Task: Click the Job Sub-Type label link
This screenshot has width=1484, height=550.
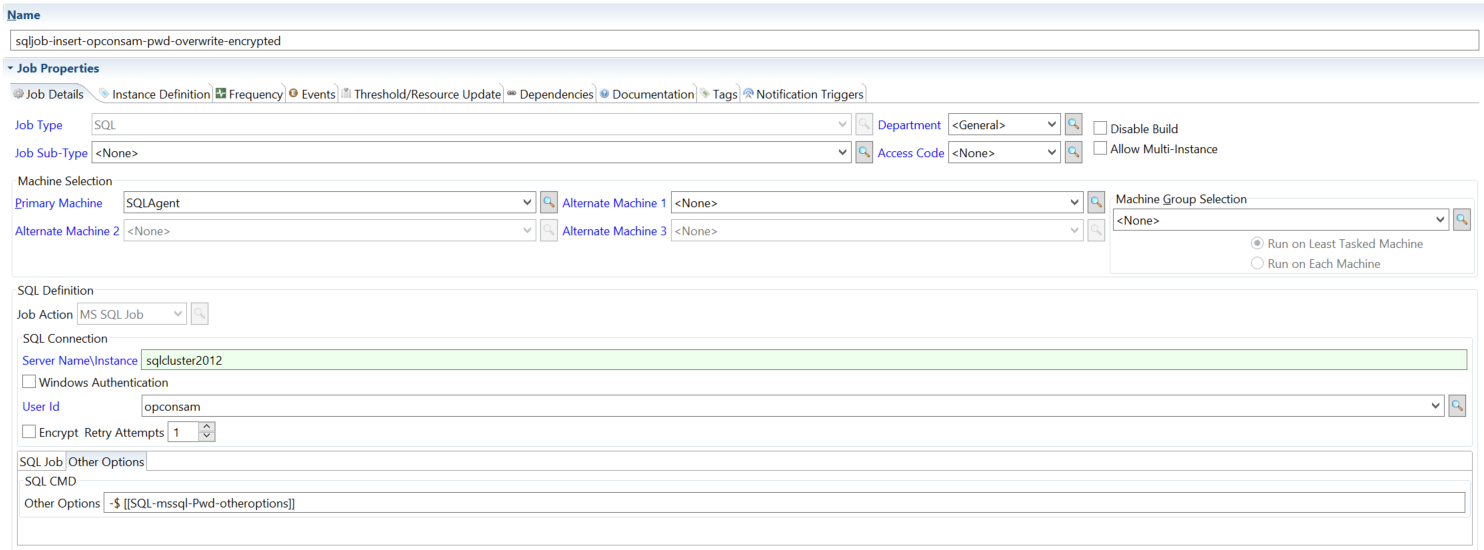Action: click(51, 153)
